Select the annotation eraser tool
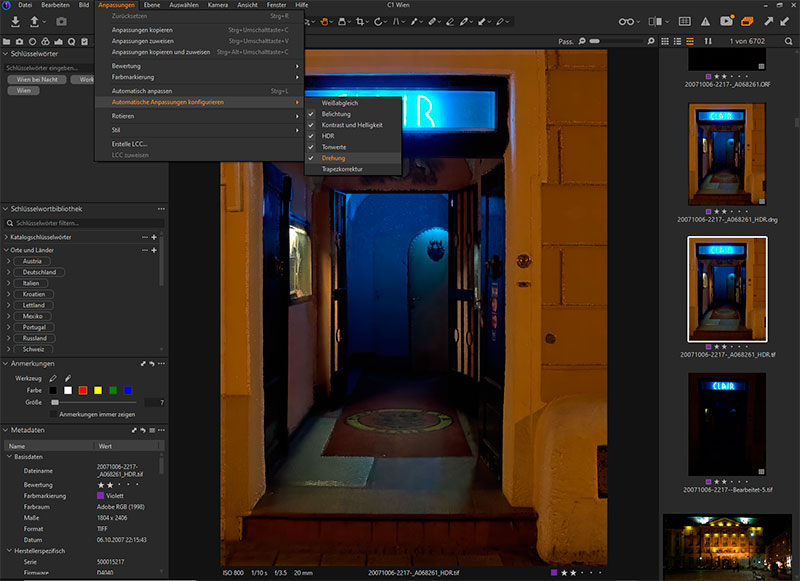800x581 pixels. click(68, 378)
